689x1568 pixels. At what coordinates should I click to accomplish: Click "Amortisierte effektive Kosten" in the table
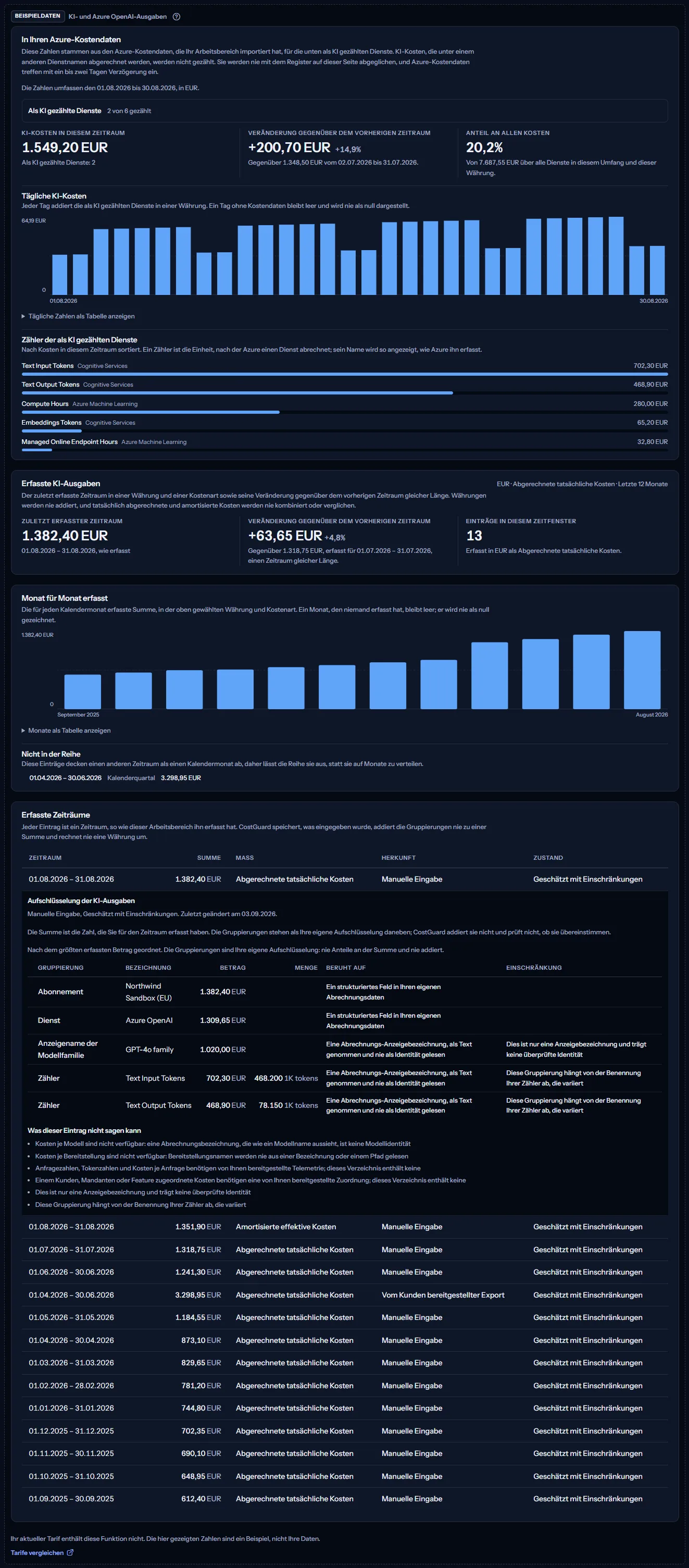point(286,1227)
